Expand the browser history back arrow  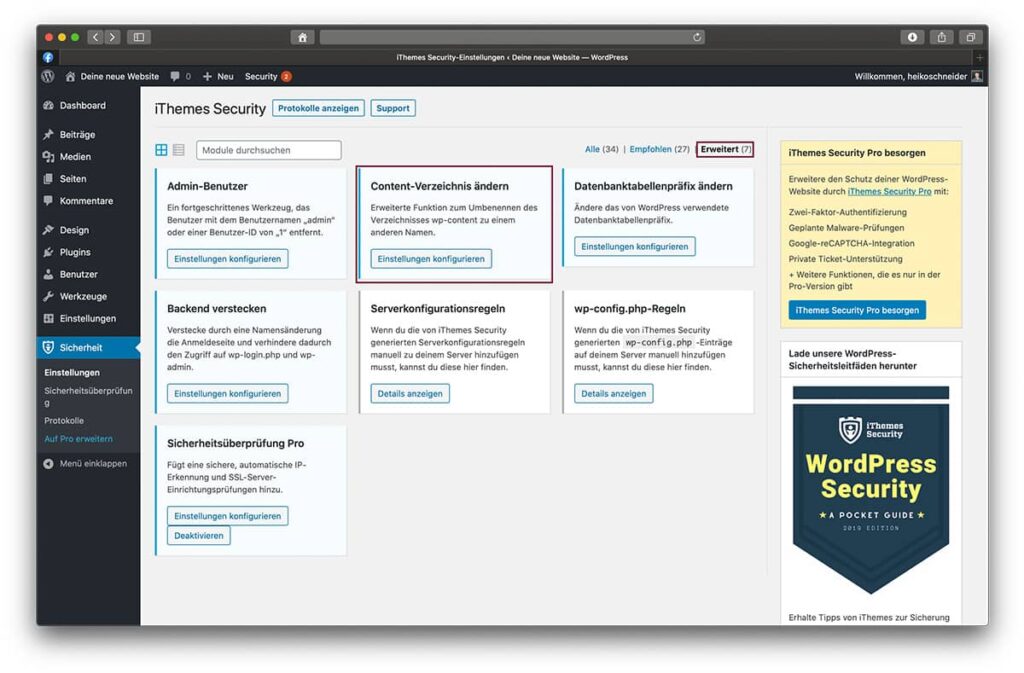pyautogui.click(x=95, y=36)
